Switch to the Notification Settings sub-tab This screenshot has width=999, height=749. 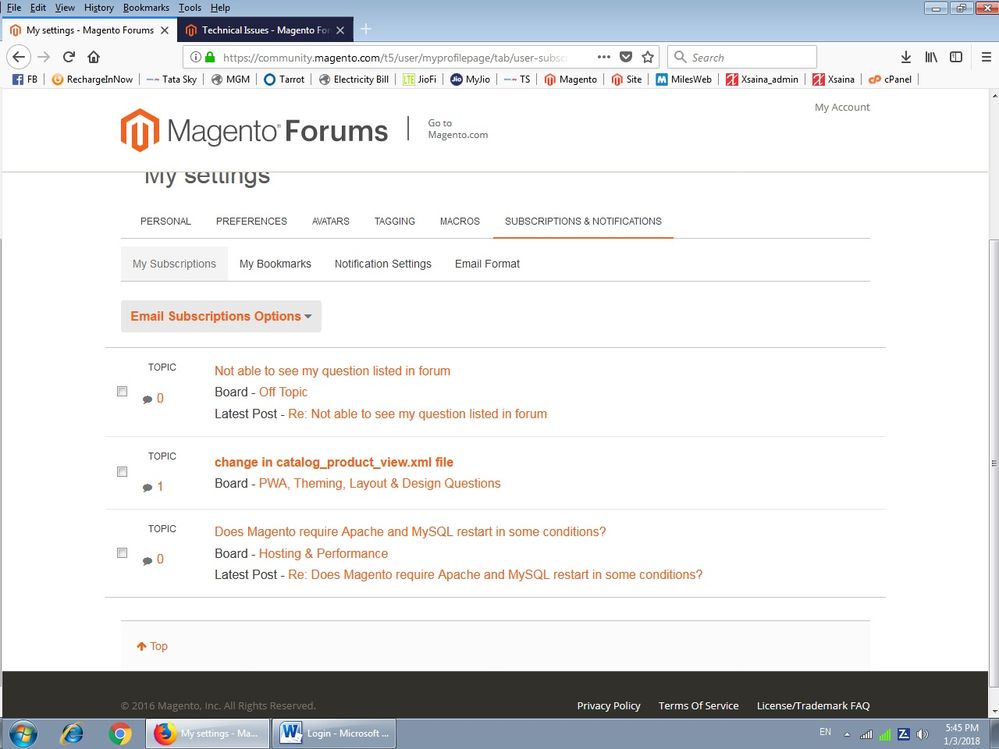point(383,264)
